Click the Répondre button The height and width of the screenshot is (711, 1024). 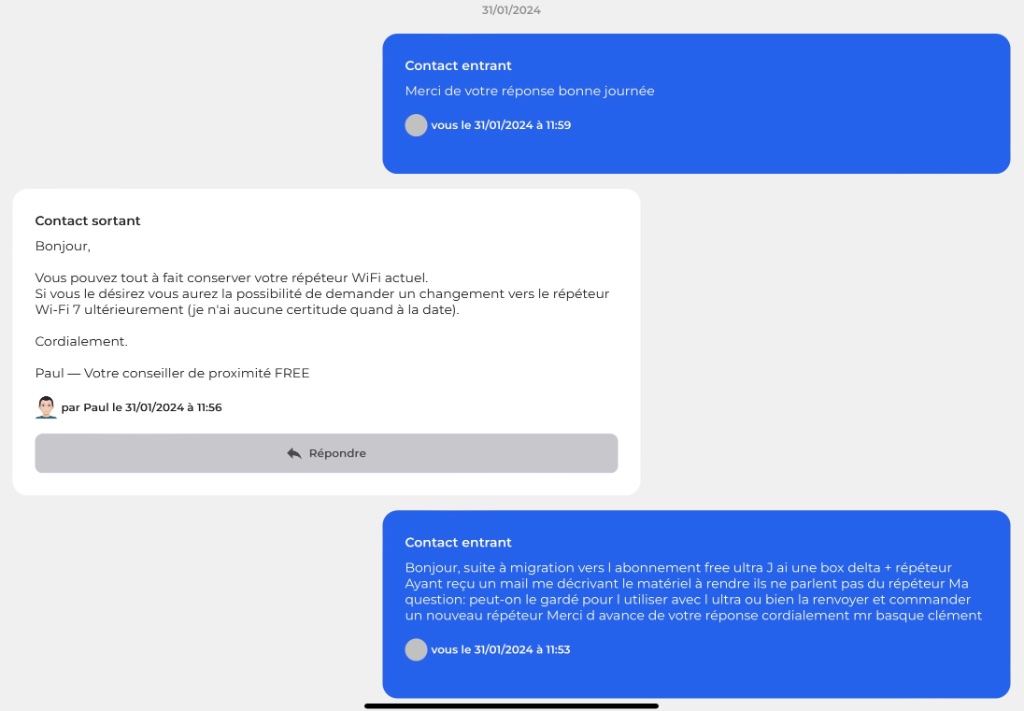(326, 453)
